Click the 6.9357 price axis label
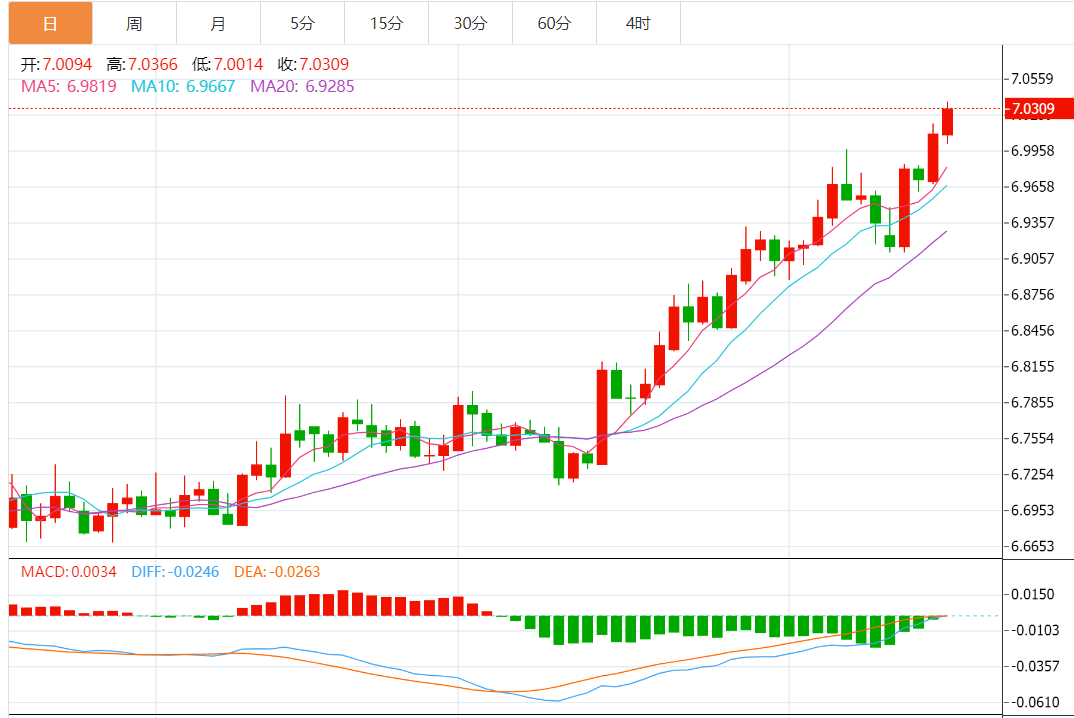 tap(1032, 223)
